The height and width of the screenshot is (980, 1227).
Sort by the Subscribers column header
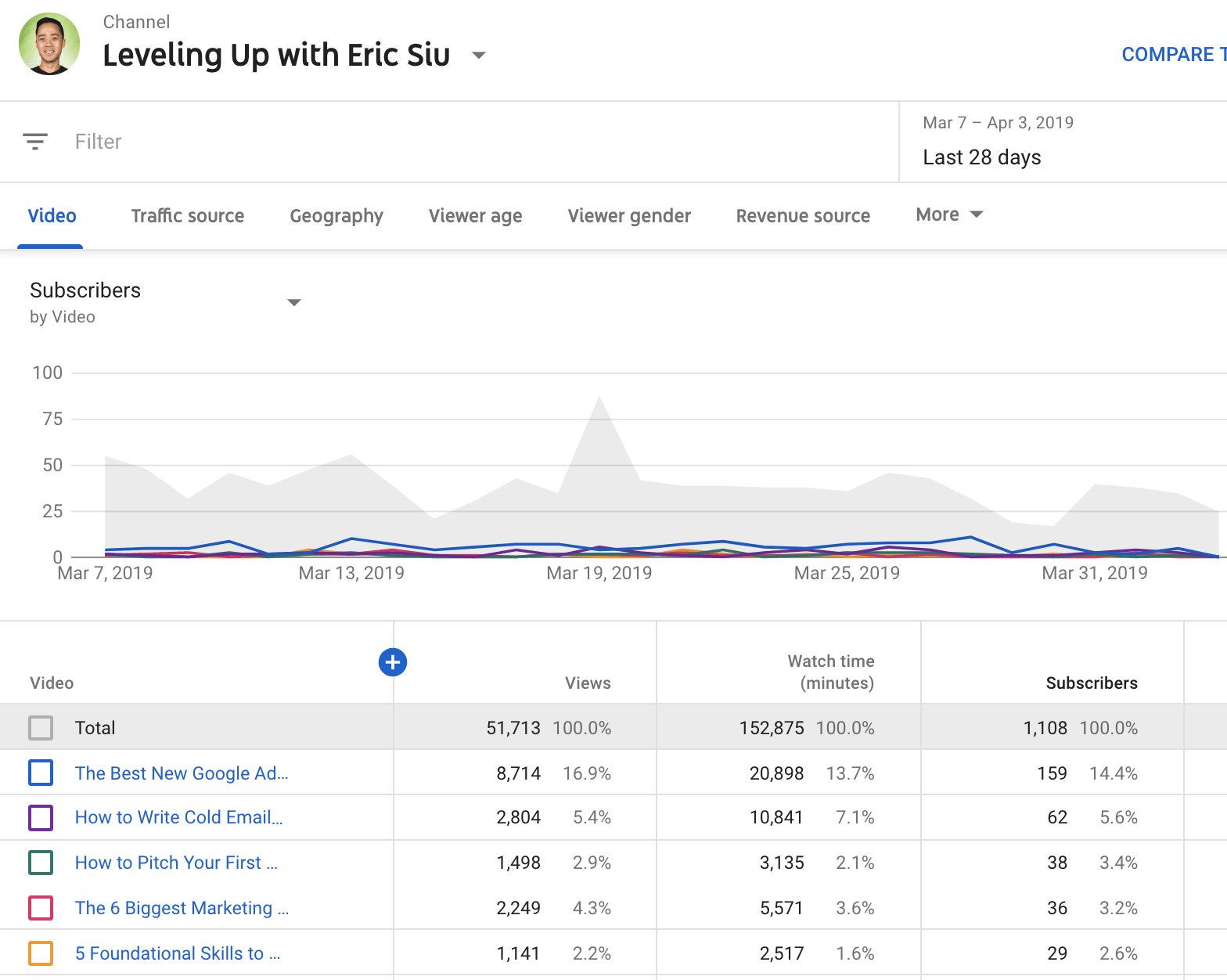click(x=1092, y=683)
